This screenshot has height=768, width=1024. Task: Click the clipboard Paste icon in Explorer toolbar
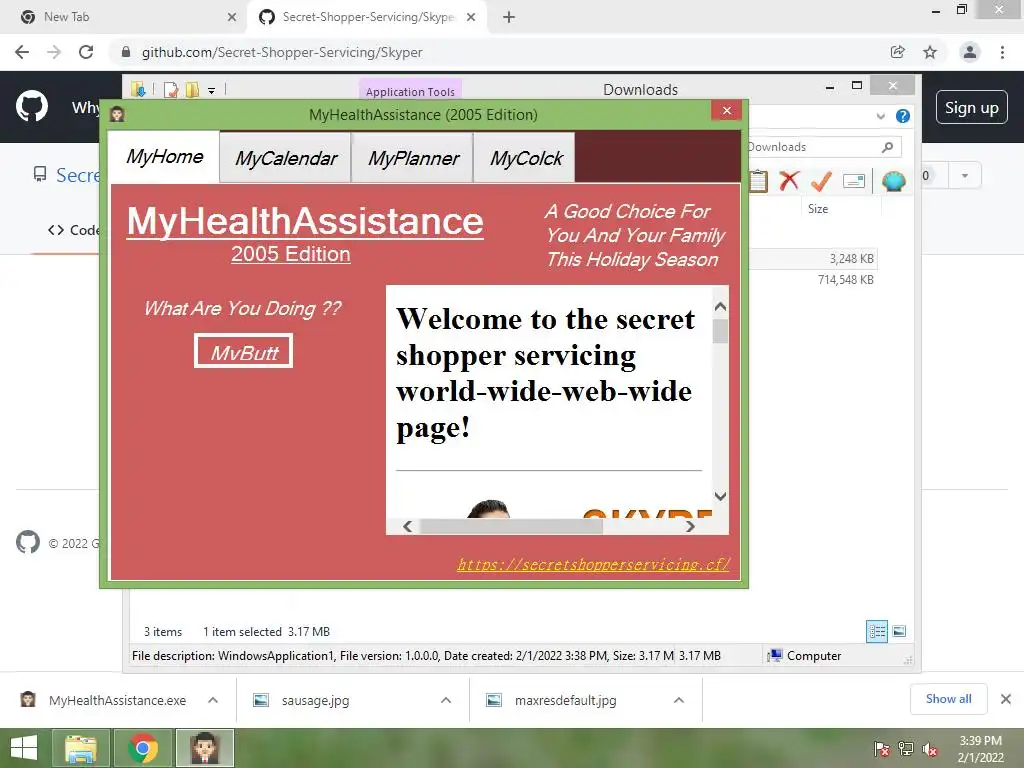pos(758,180)
